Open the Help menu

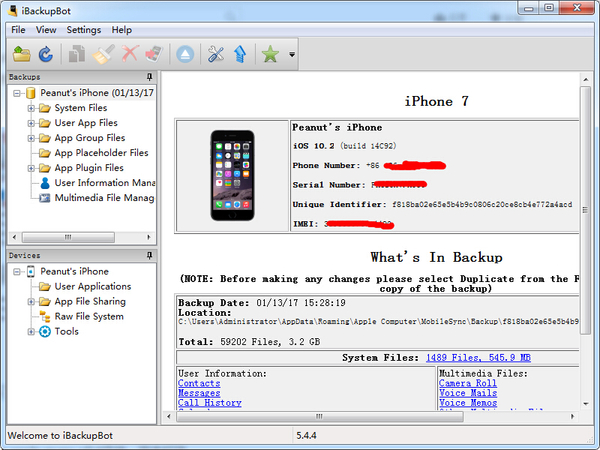click(x=122, y=30)
